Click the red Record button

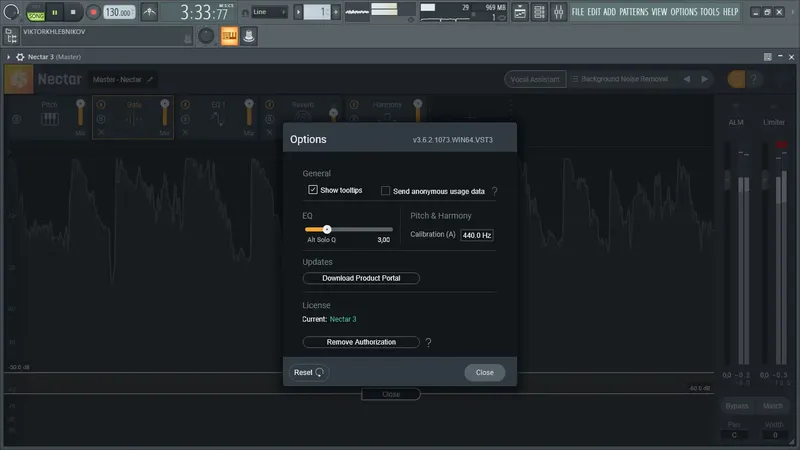[x=93, y=12]
